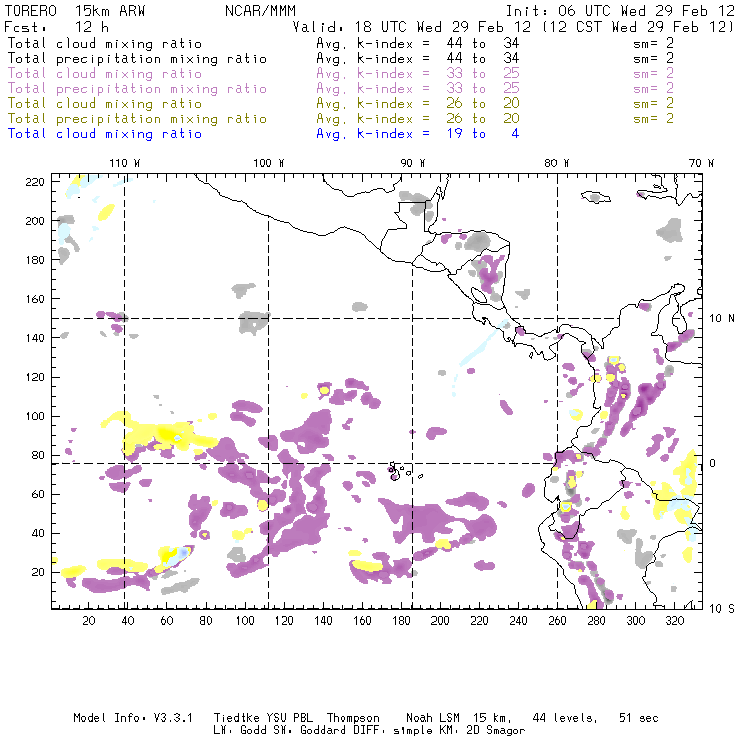Click the 'Init: 06 UTC Wed 29 Feb 12' text
This screenshot has height=740, width=740.
[620, 11]
